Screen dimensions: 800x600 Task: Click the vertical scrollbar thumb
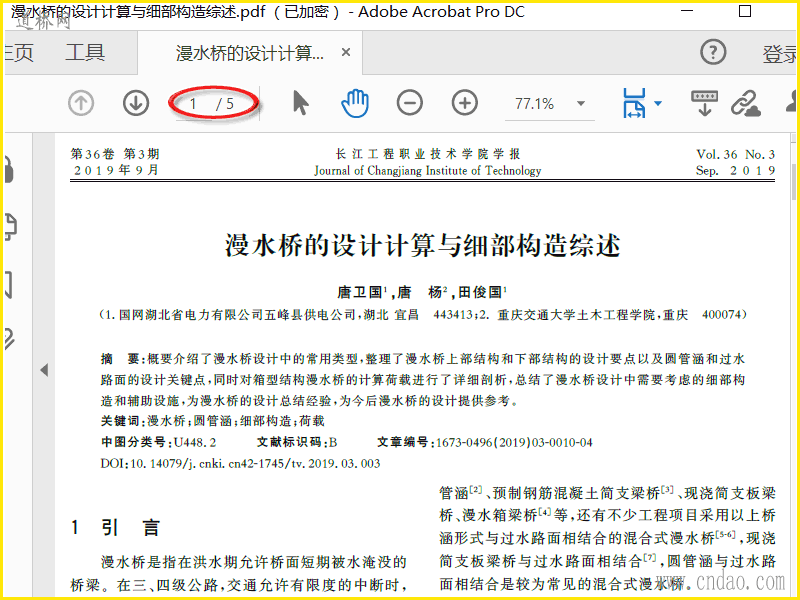794,181
